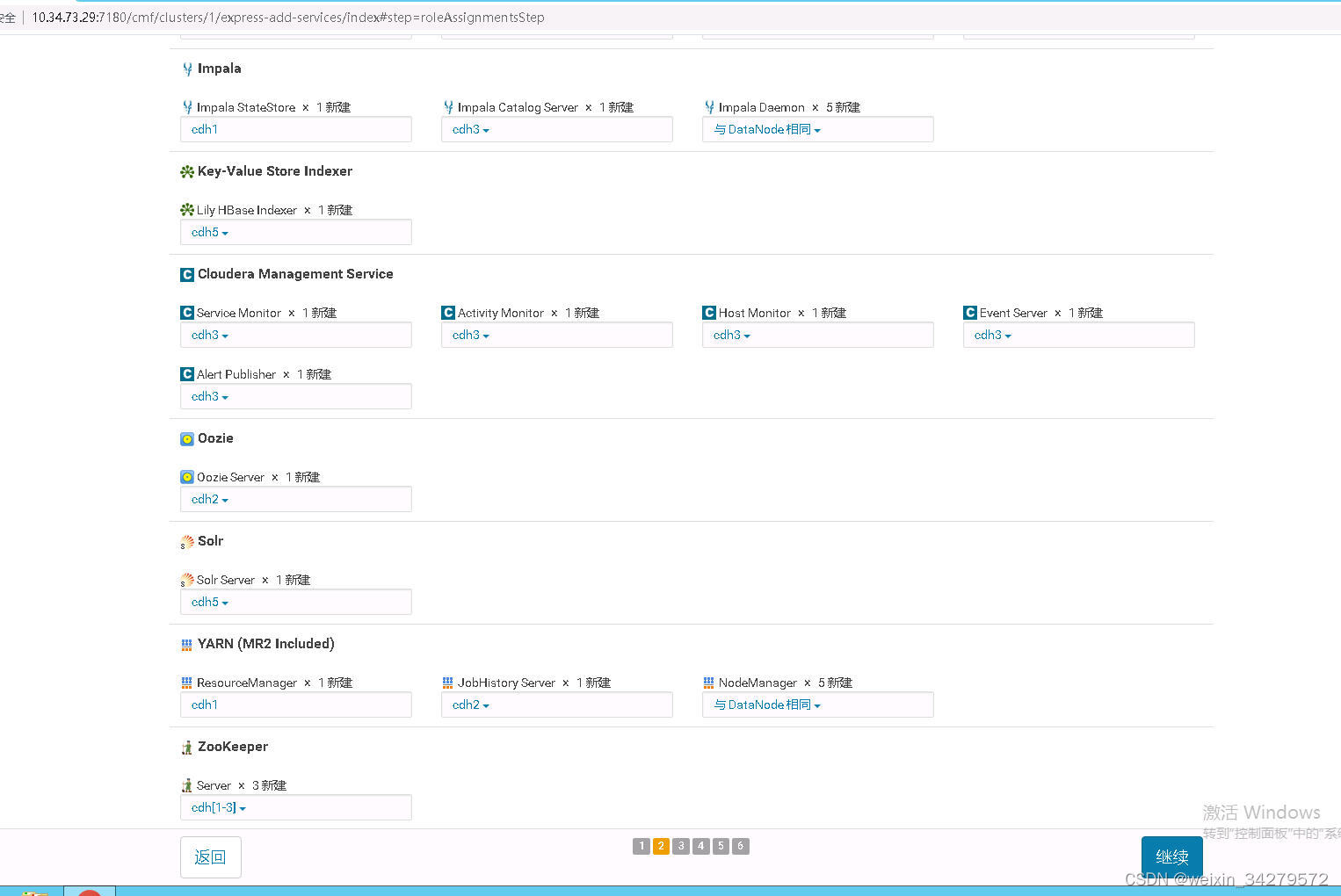This screenshot has width=1341, height=896.
Task: Click the 返回 (Back) button
Action: pos(211,857)
